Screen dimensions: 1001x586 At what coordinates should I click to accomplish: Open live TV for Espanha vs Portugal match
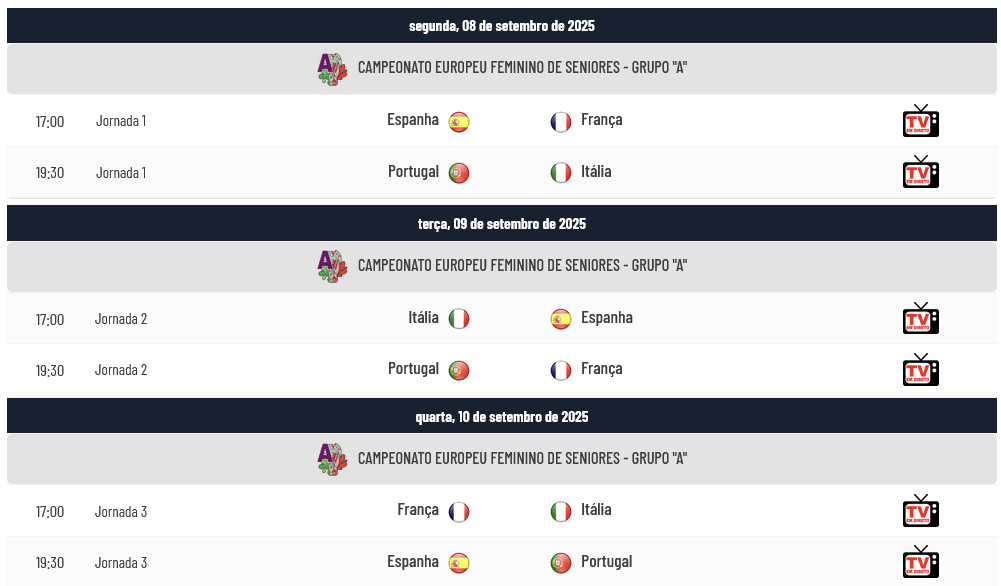921,562
